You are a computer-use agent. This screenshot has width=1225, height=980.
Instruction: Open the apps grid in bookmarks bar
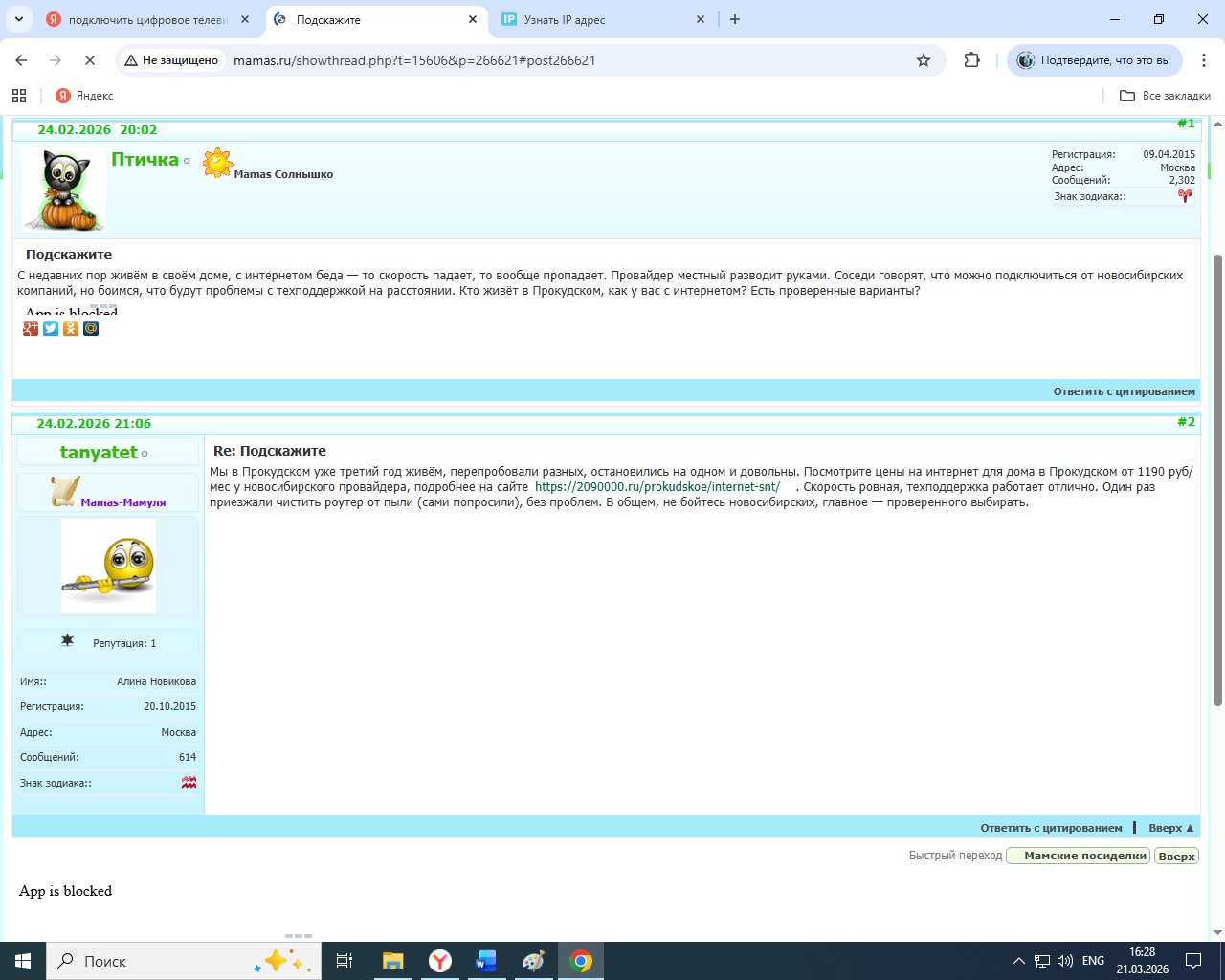[x=19, y=96]
